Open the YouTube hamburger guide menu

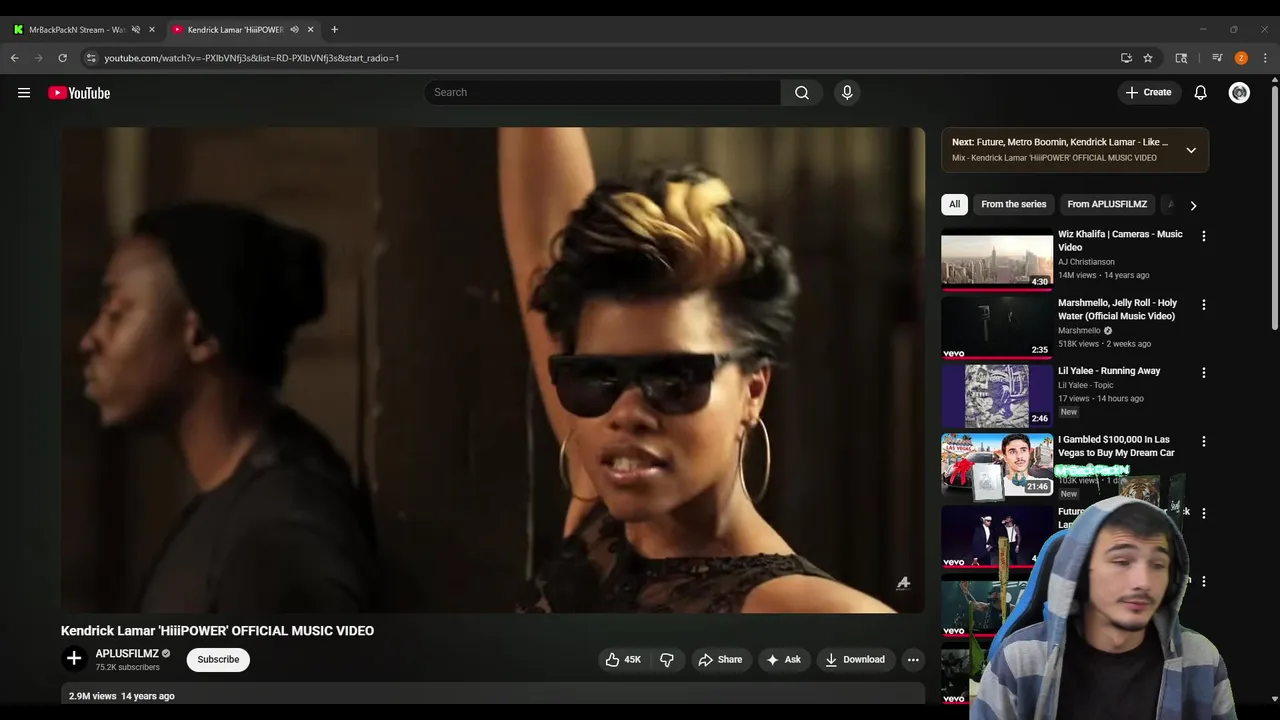click(24, 93)
